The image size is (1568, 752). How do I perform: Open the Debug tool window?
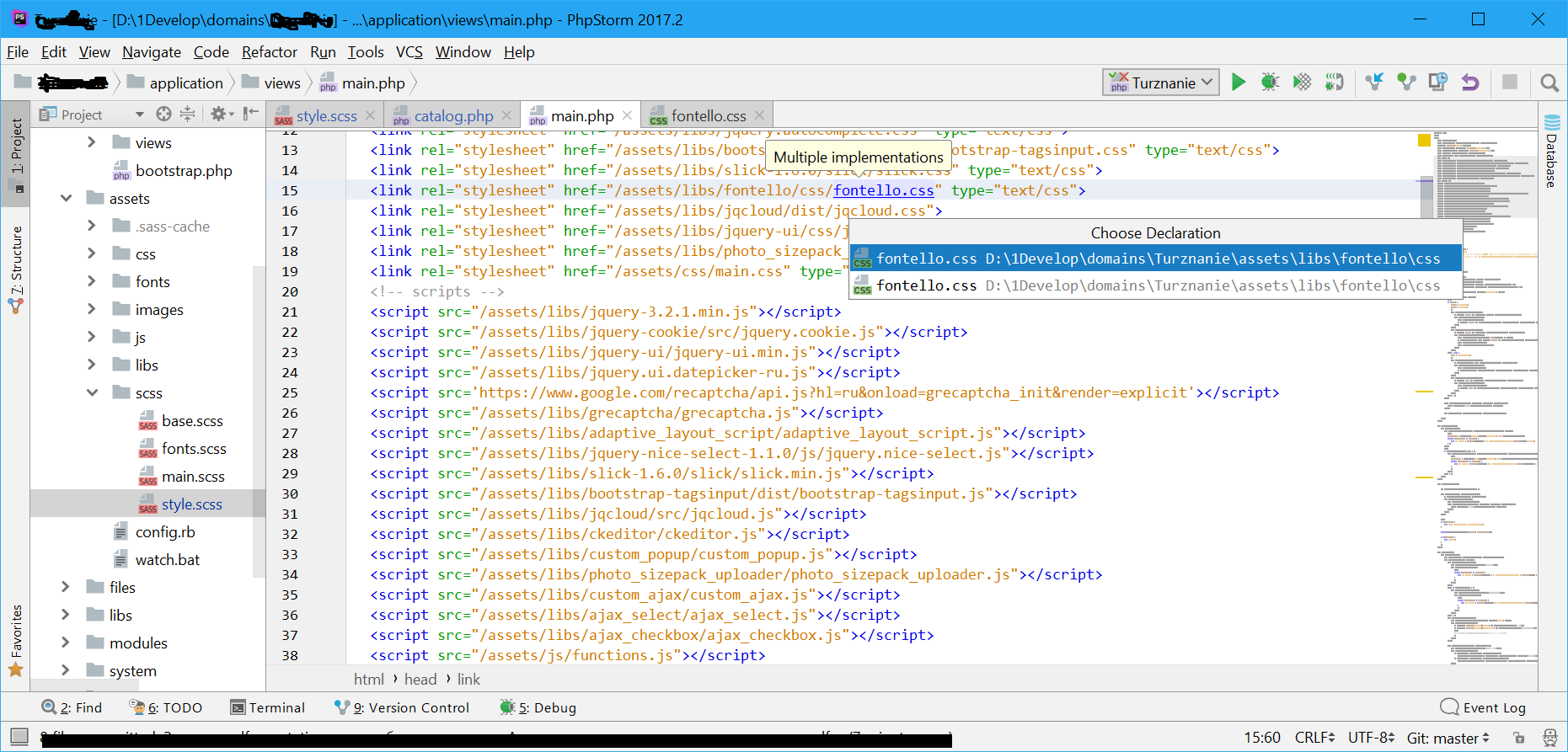point(538,707)
